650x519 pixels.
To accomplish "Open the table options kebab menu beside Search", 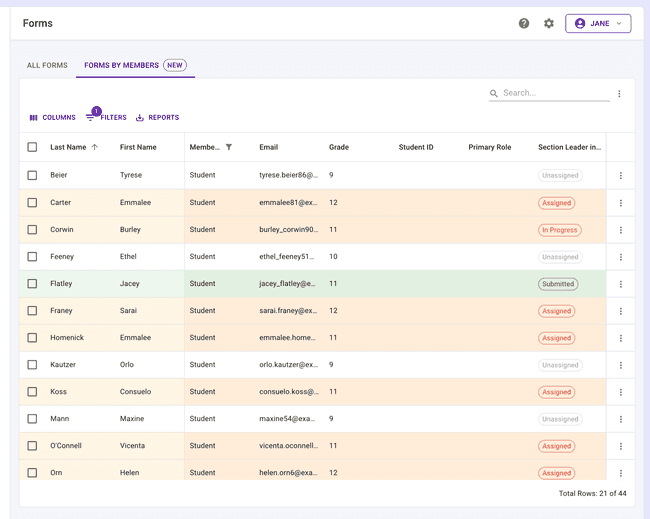I will click(x=619, y=94).
